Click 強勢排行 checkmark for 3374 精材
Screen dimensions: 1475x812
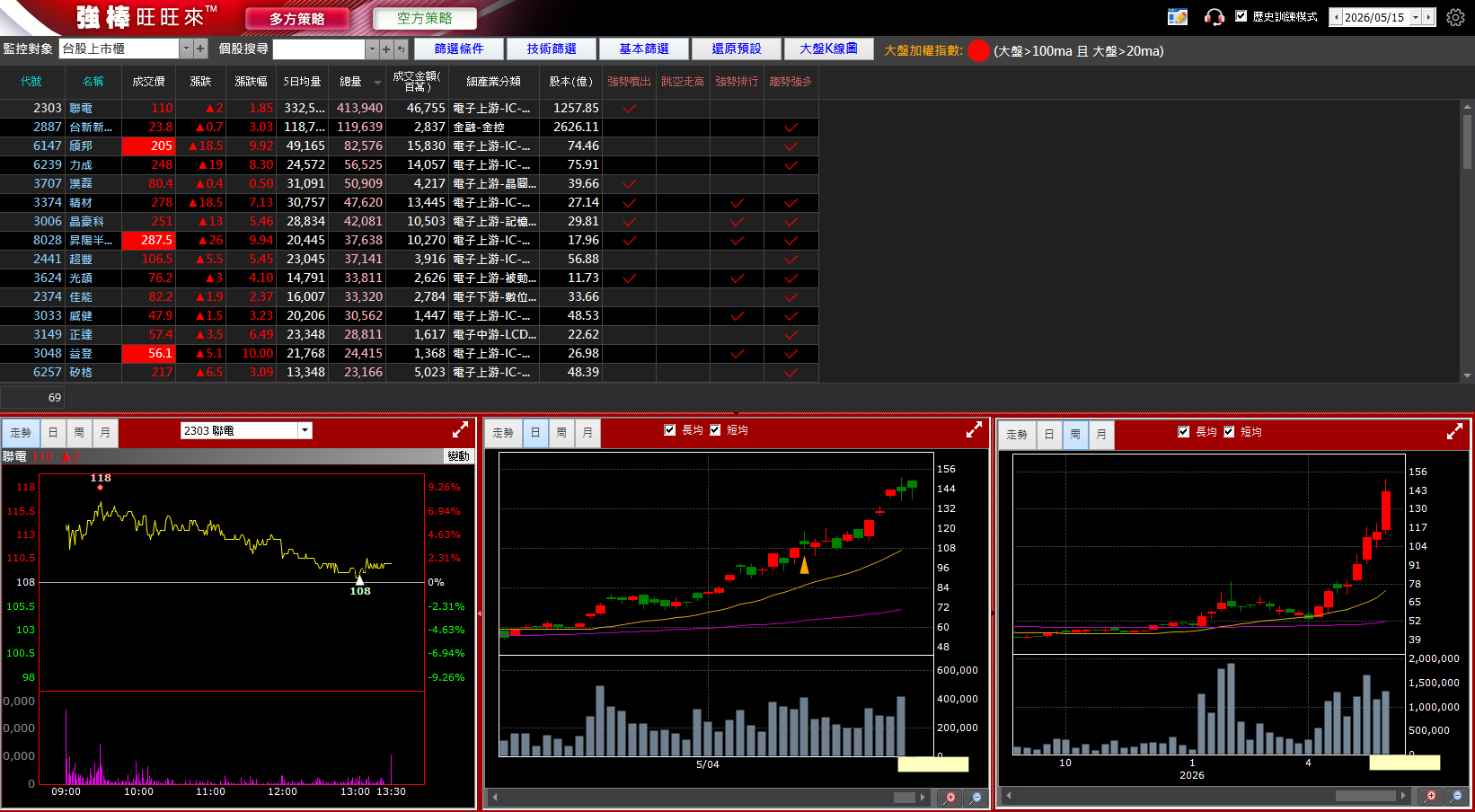click(x=737, y=203)
